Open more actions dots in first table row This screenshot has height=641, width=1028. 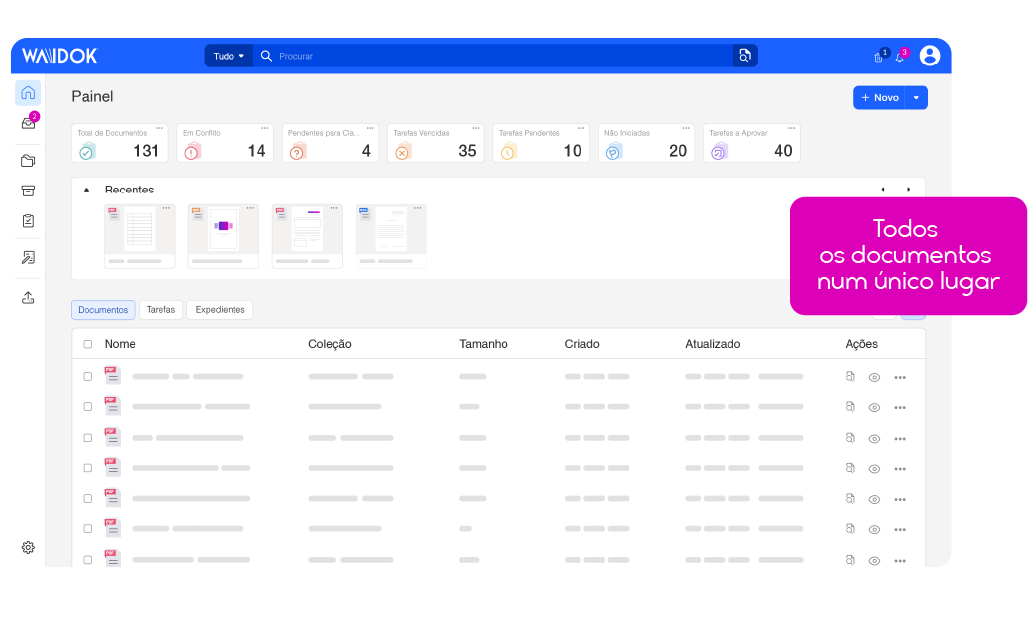tap(900, 378)
